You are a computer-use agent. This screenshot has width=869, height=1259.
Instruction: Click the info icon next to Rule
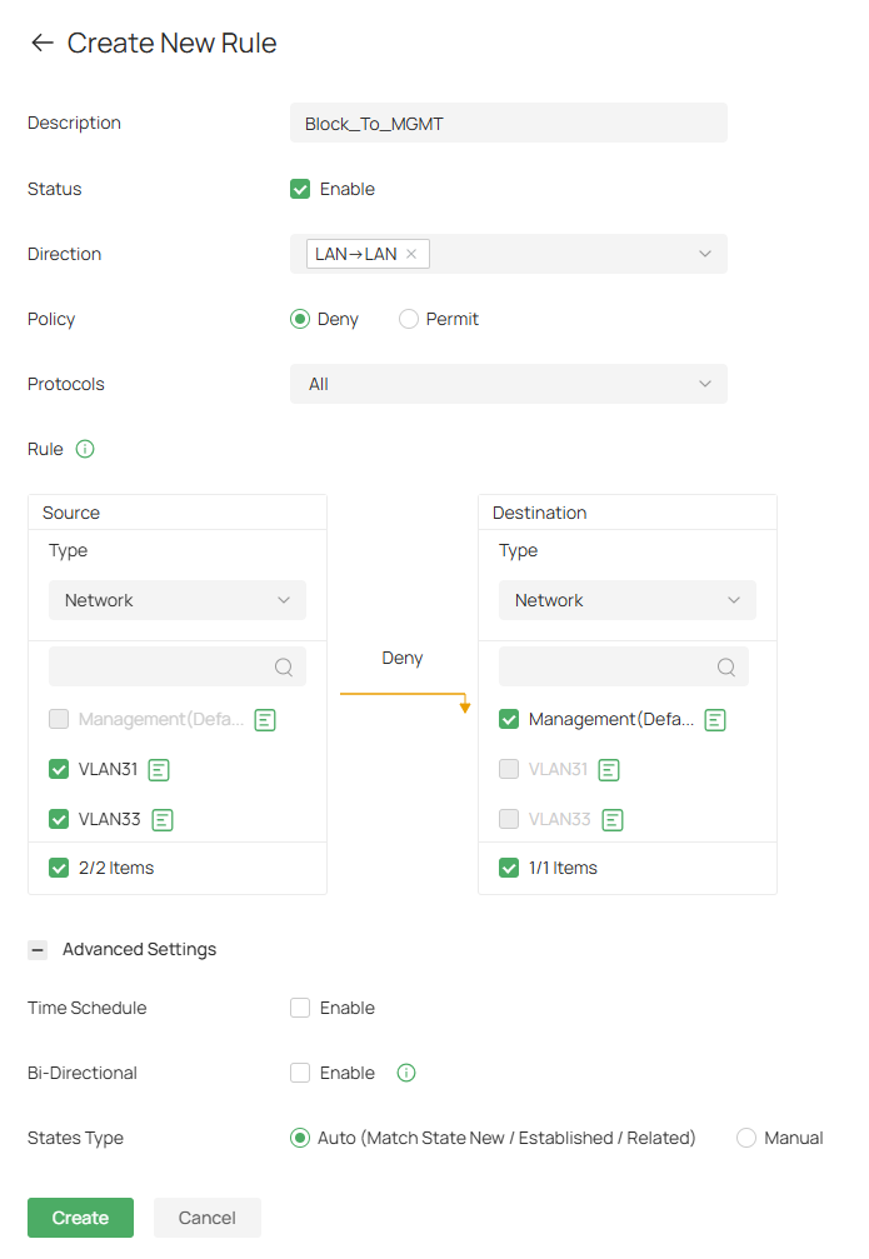85,449
